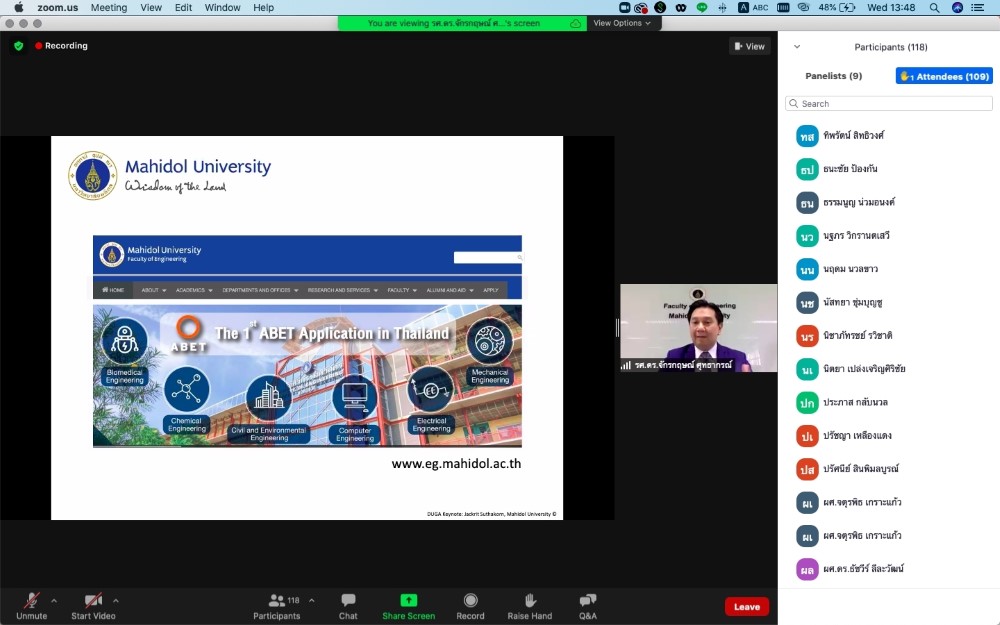The image size is (1000, 625).
Task: Switch to the Panelists (9) tab
Action: 833,76
